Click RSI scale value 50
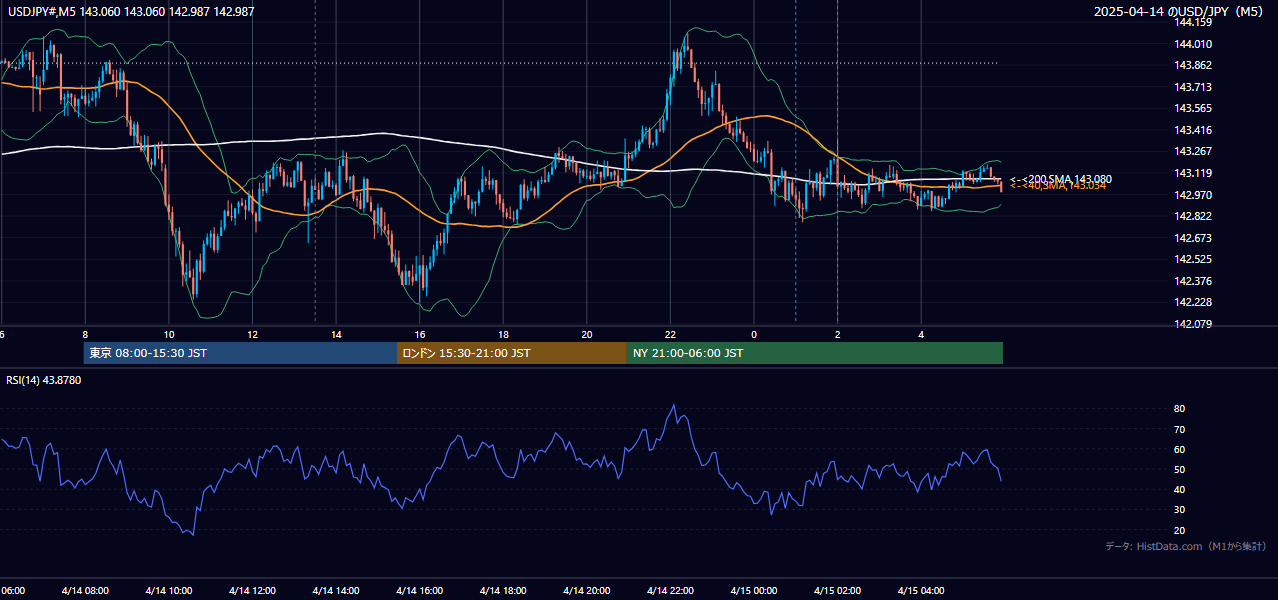The height and width of the screenshot is (600, 1278). tap(1180, 469)
